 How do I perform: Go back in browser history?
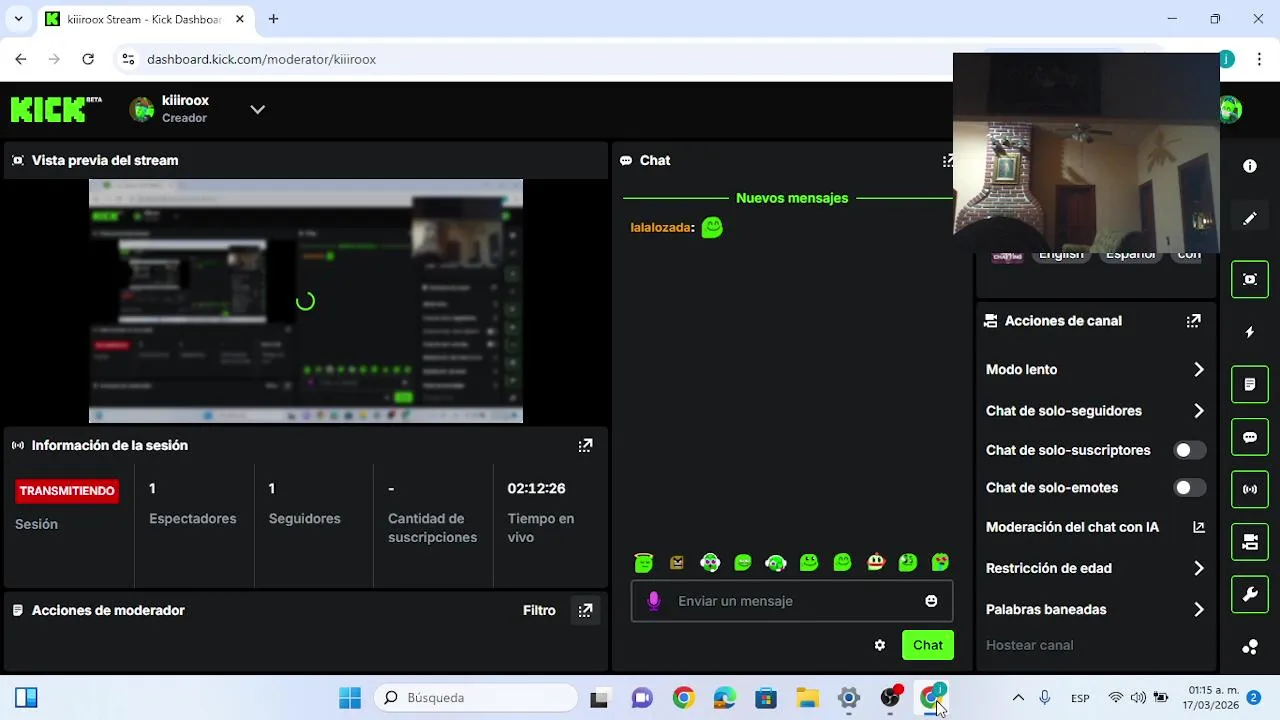(x=21, y=59)
